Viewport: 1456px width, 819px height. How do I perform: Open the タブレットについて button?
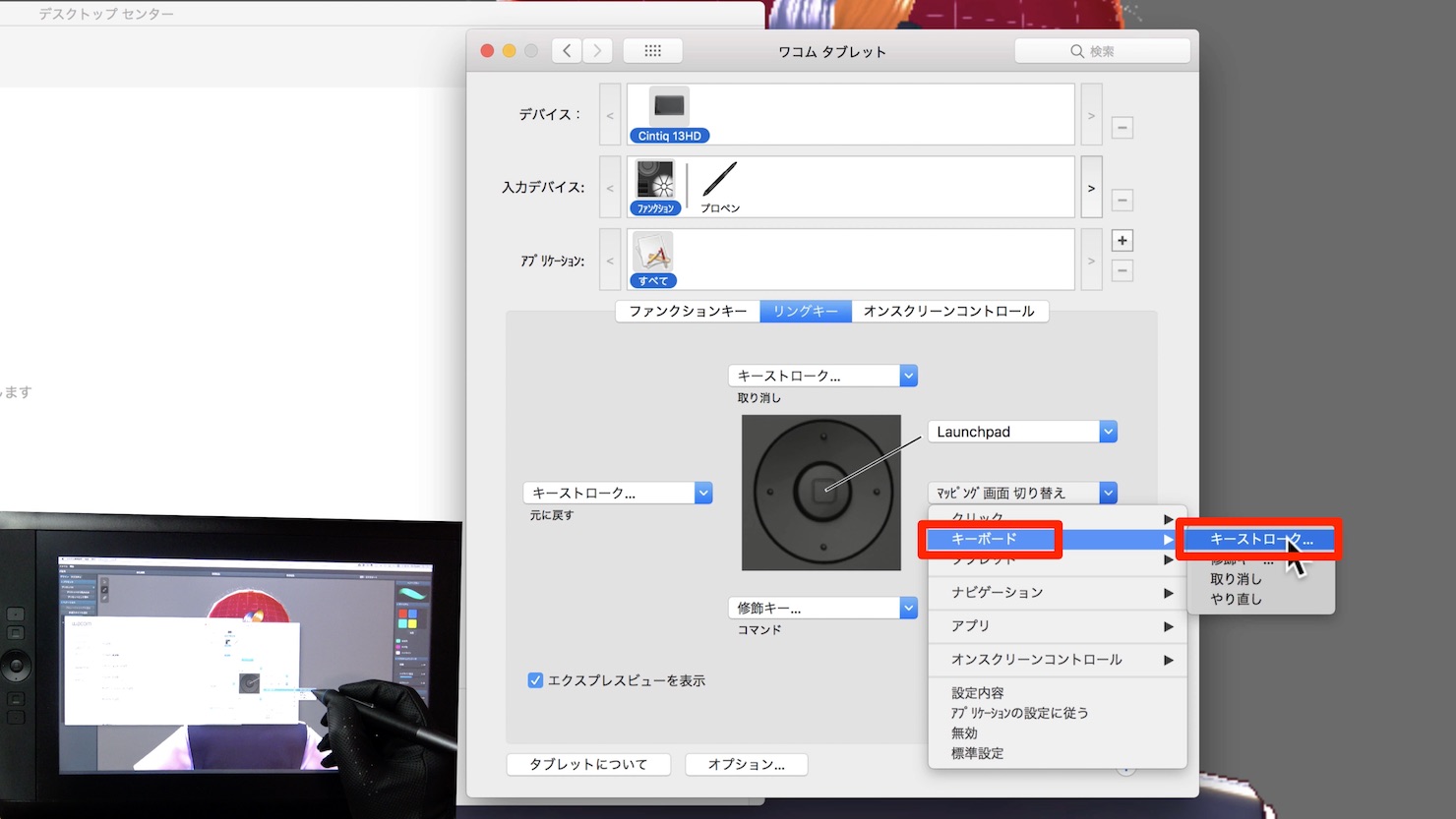point(588,764)
